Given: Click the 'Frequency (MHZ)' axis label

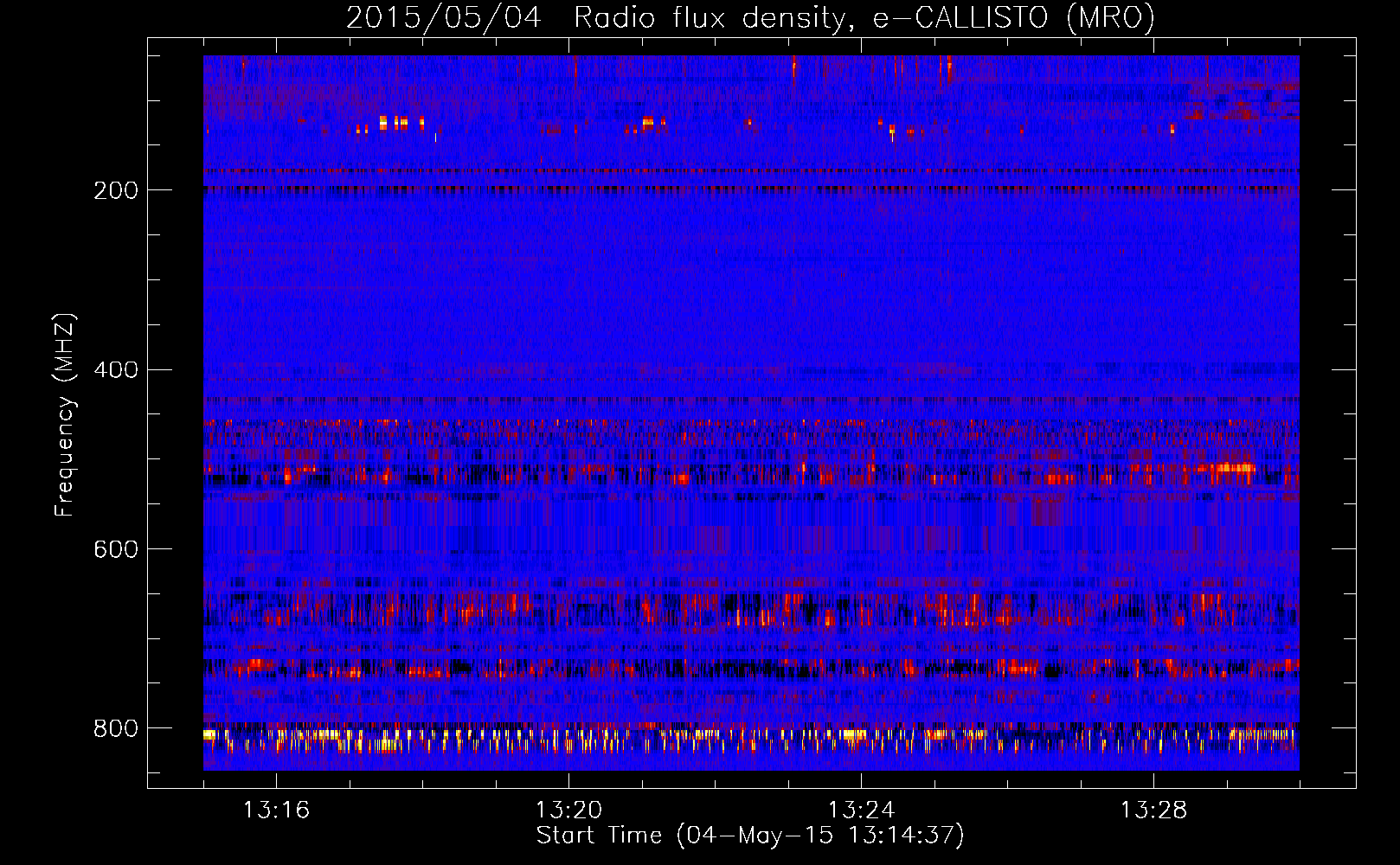Looking at the screenshot, I should [x=65, y=415].
